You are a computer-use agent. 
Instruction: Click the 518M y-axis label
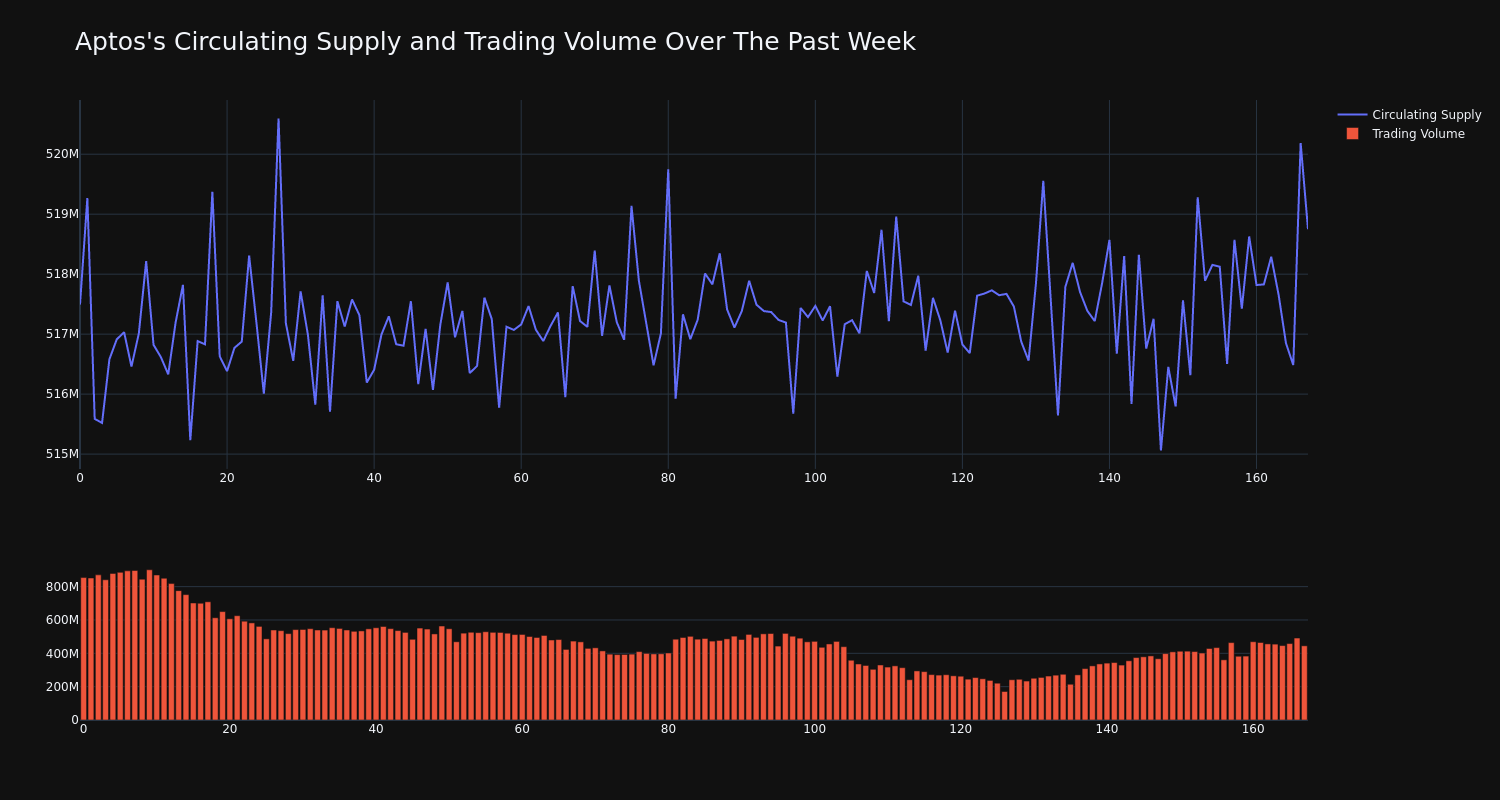(x=62, y=274)
